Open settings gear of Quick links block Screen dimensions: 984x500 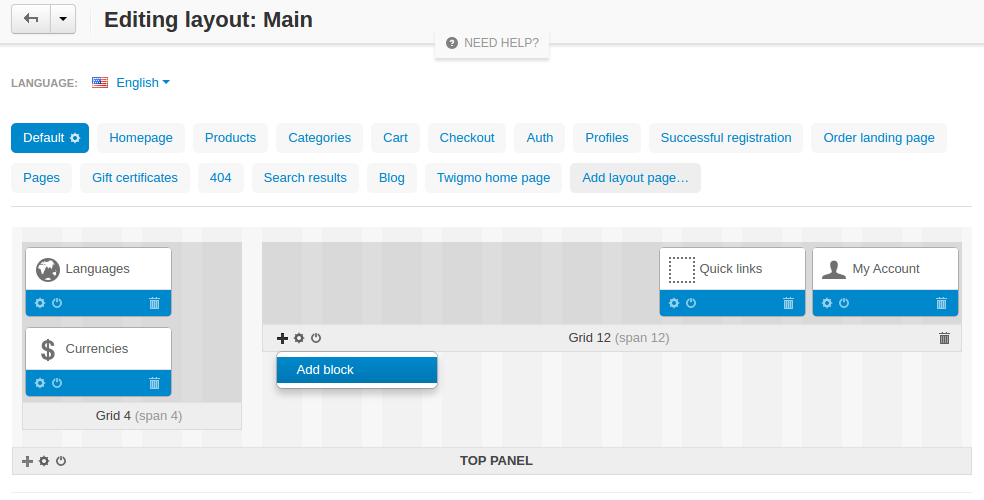674,303
